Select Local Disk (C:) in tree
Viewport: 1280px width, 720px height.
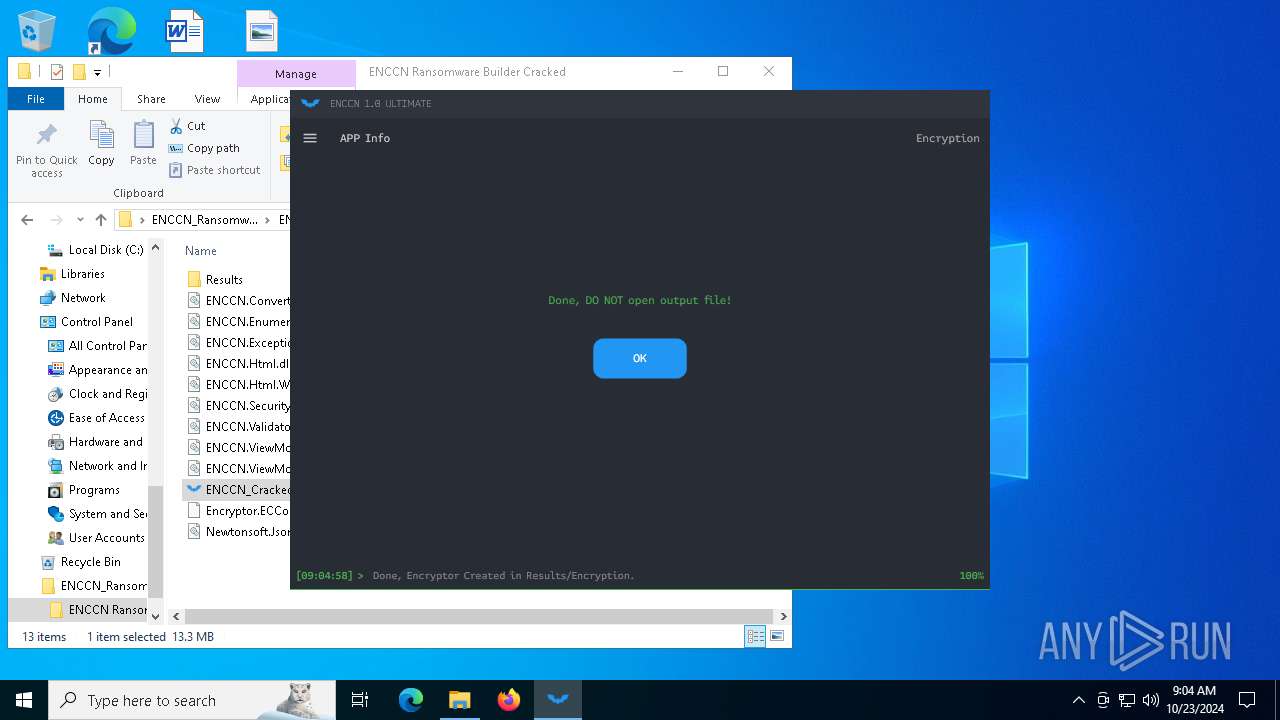(x=96, y=250)
